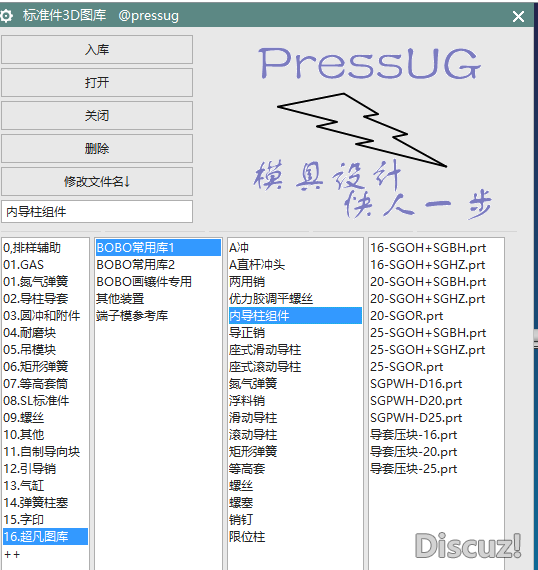Viewport: 538px width, 570px height.
Task: Select 优力胶调平螺丝 item
Action: [295, 299]
